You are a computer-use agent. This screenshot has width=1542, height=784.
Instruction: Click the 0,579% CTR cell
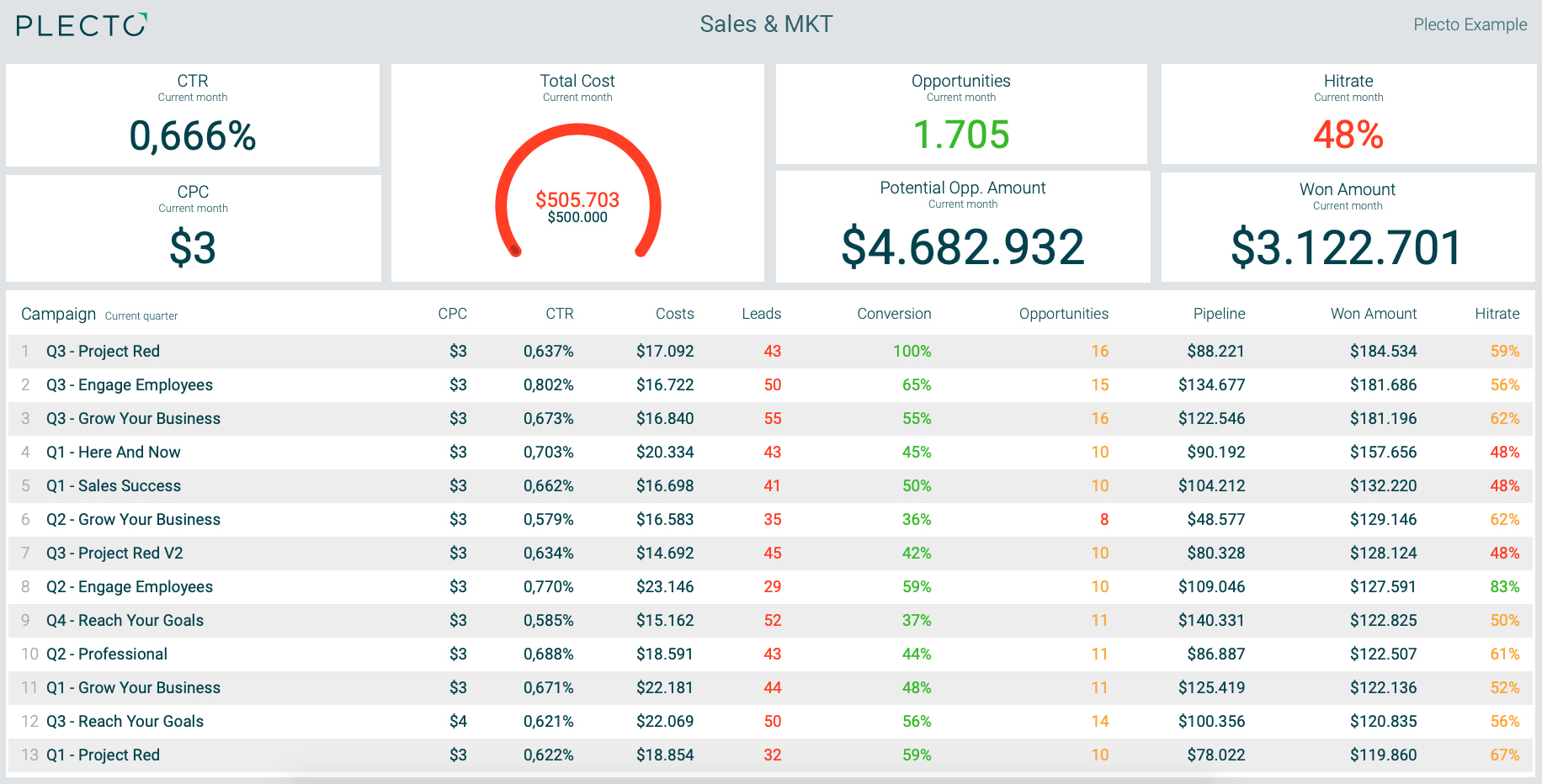(548, 520)
